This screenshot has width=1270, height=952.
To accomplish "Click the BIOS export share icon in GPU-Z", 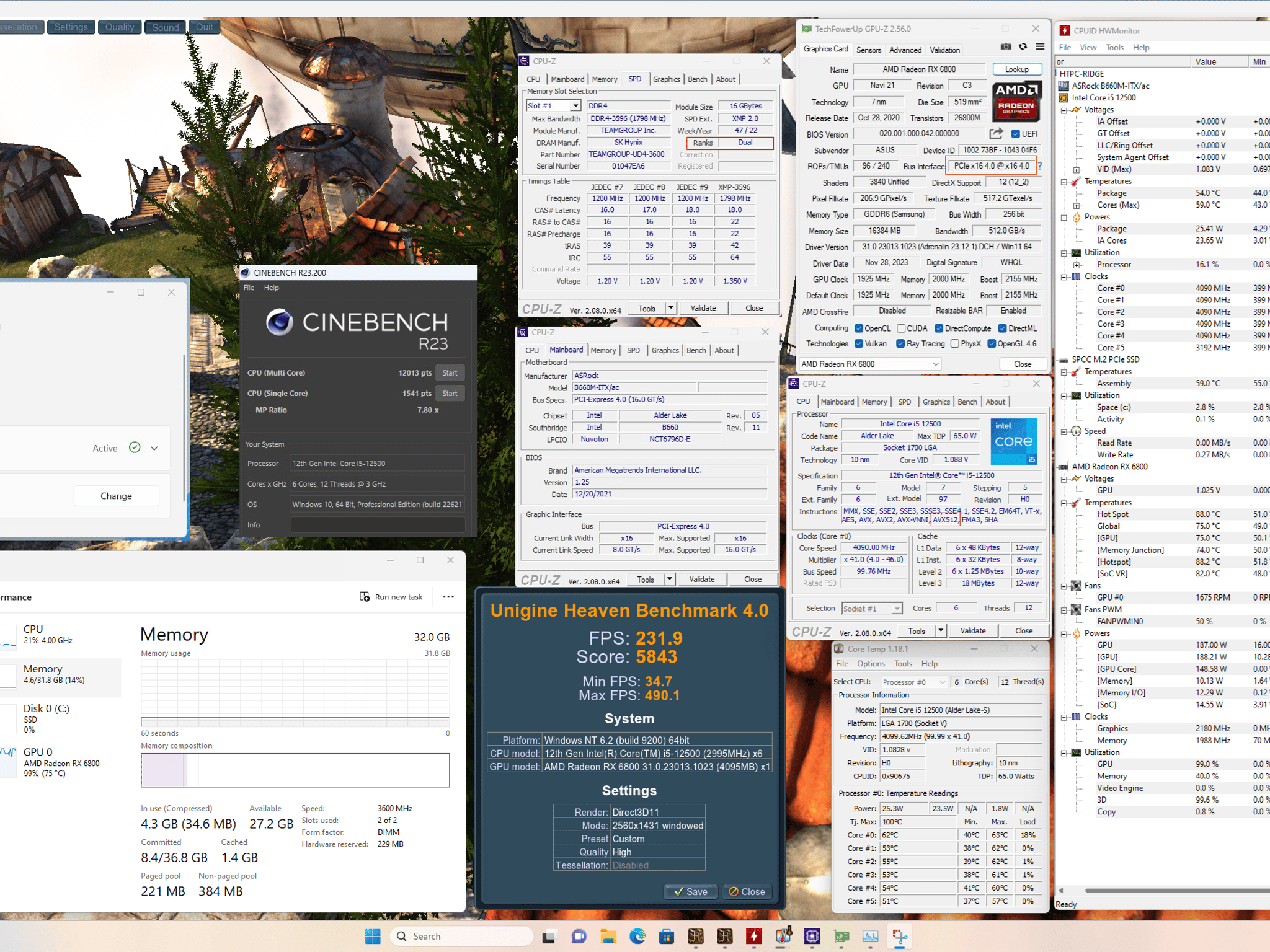I will point(996,134).
